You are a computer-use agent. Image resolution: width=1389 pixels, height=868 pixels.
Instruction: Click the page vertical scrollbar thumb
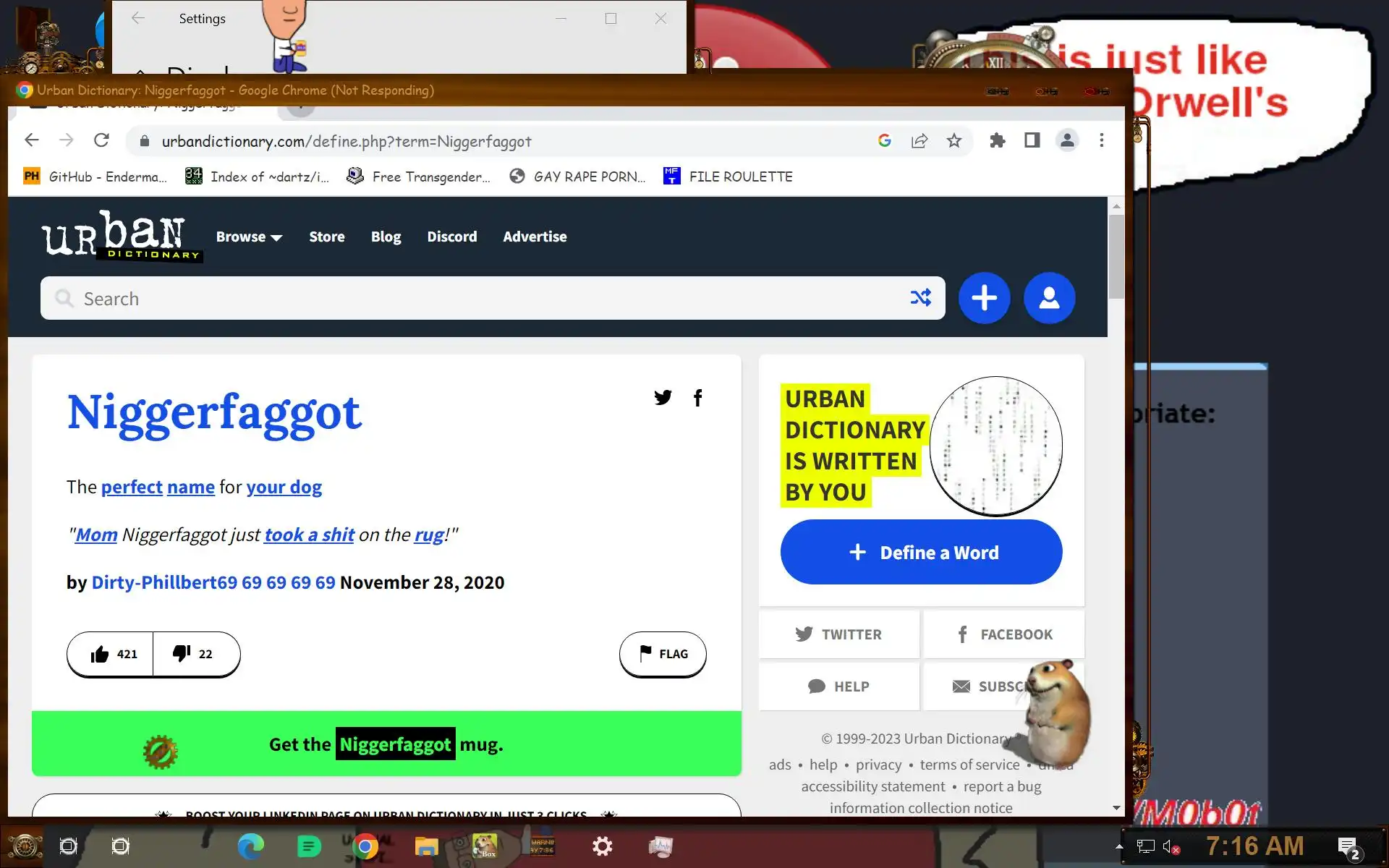point(1116,257)
